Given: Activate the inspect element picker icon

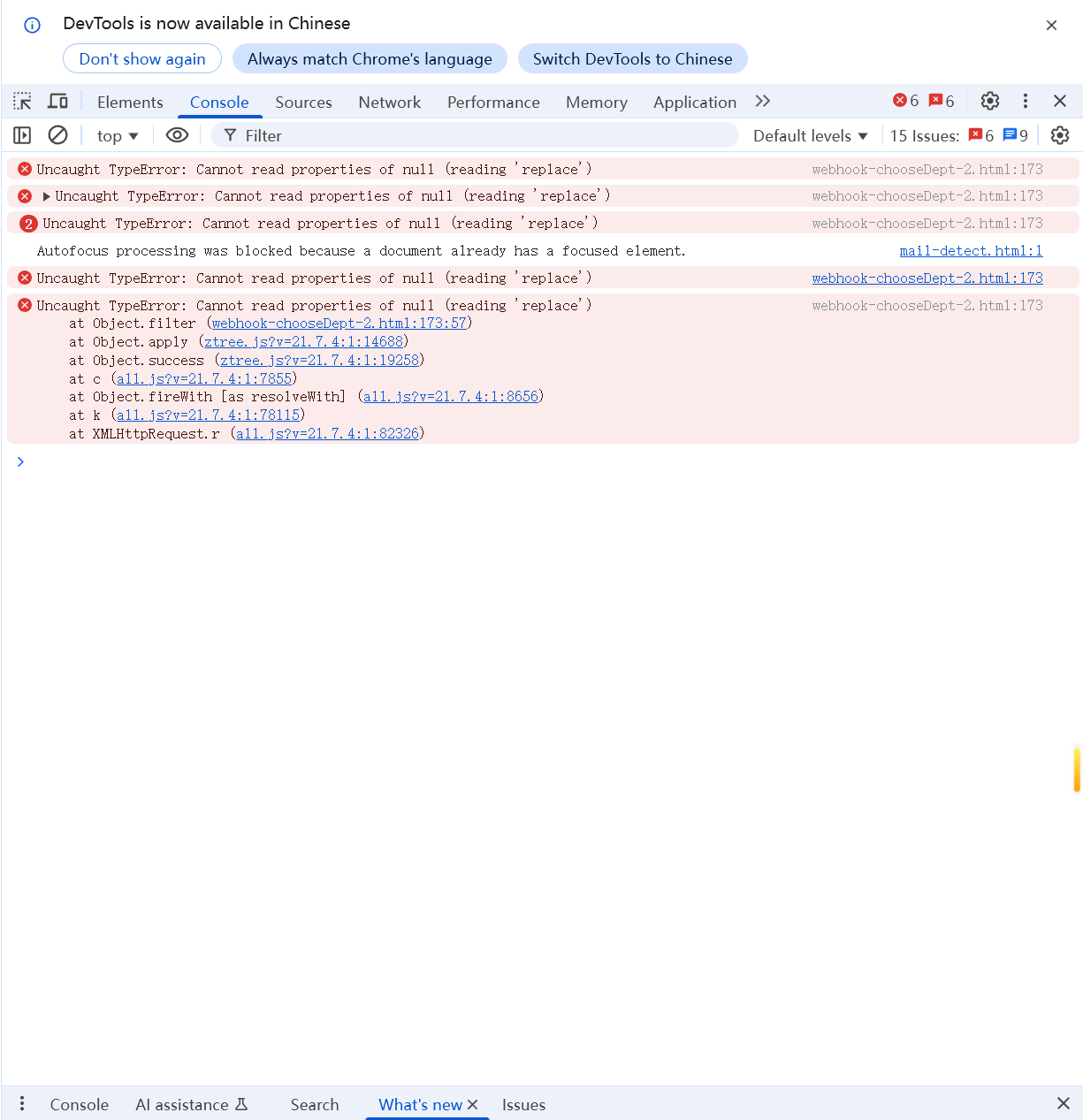Looking at the screenshot, I should coord(23,102).
